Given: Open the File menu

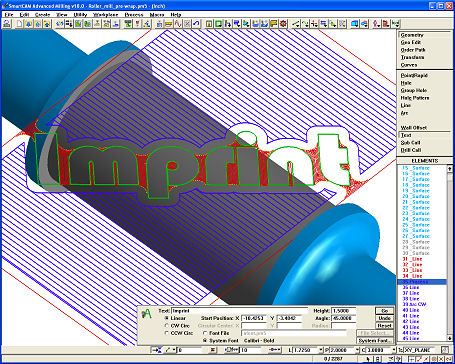Looking at the screenshot, I should (x=9, y=15).
